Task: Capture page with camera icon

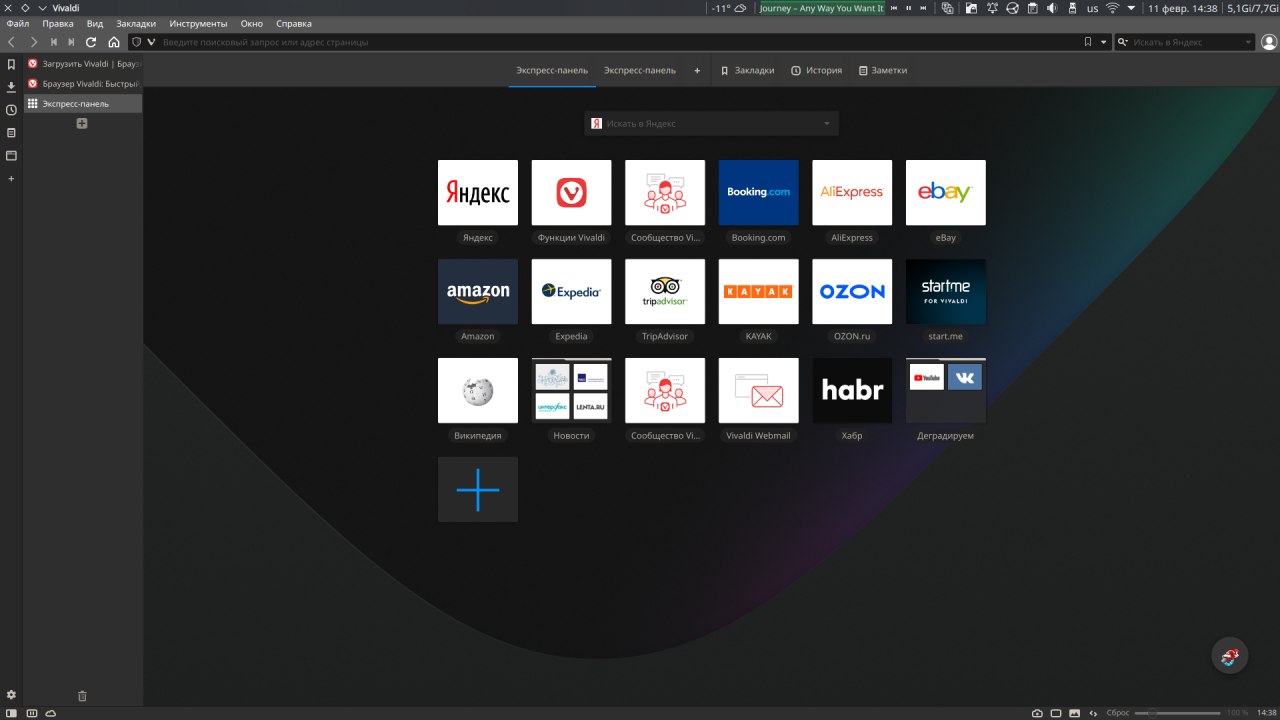Action: (x=1037, y=713)
